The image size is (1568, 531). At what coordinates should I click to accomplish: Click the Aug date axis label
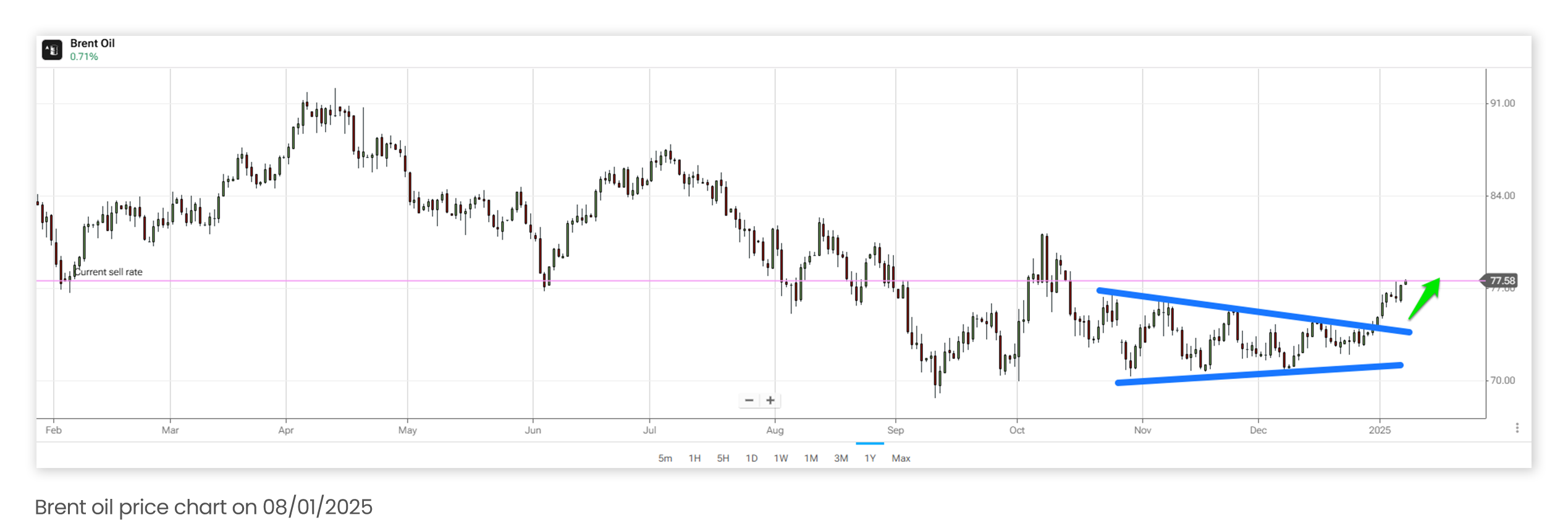[x=775, y=430]
